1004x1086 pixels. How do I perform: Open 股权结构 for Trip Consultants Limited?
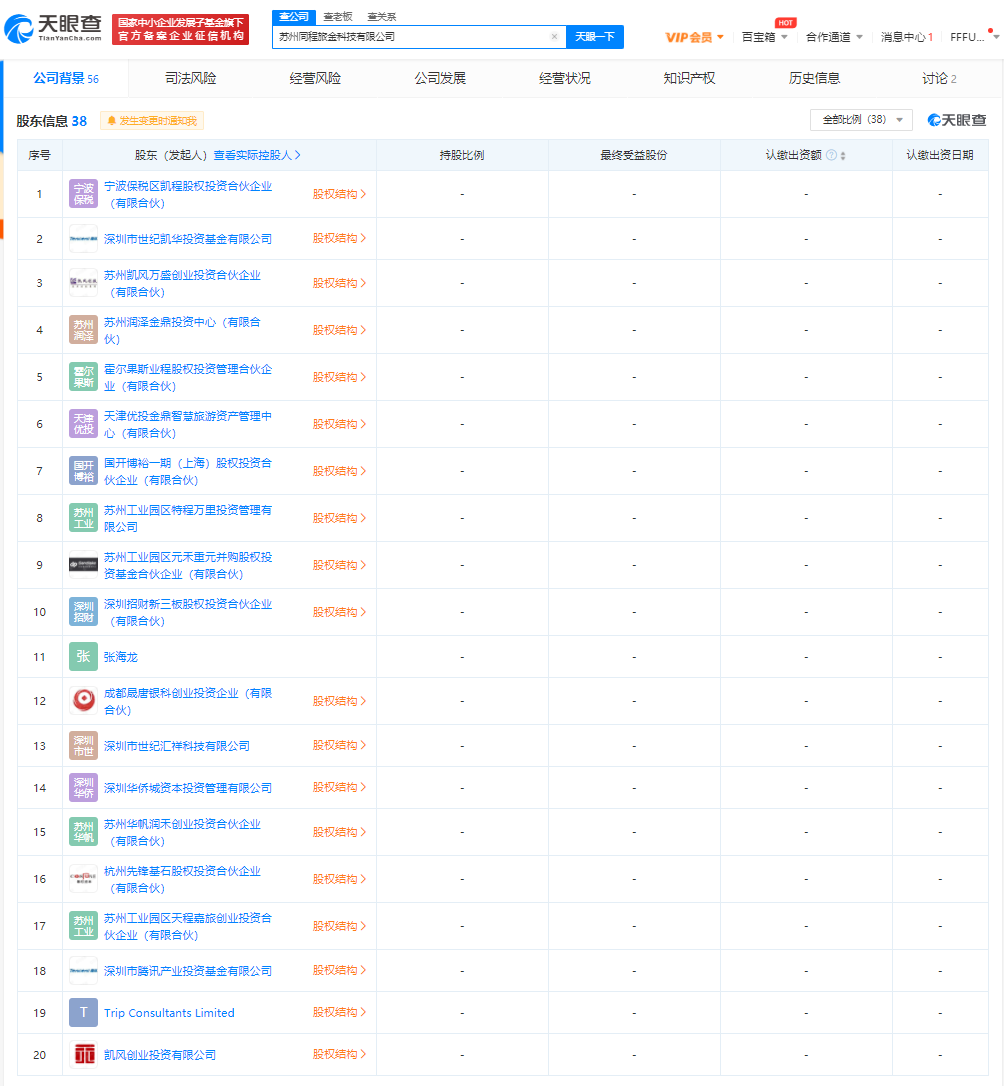pyautogui.click(x=339, y=1012)
